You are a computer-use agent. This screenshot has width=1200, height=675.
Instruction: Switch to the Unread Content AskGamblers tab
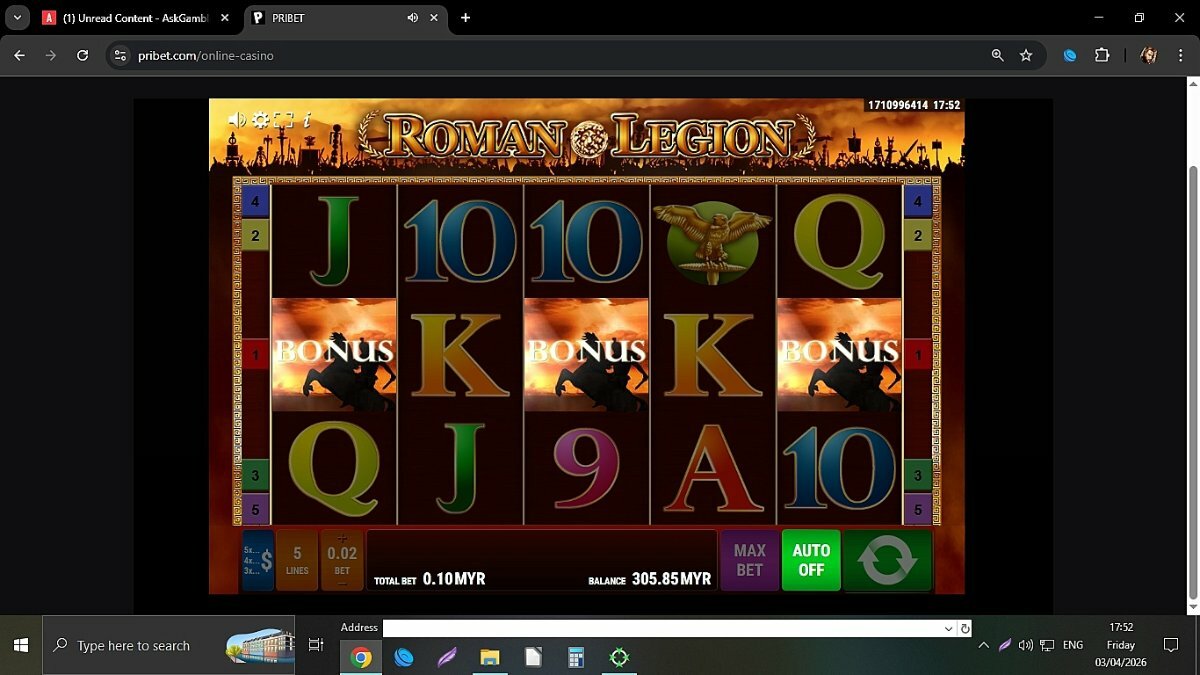(130, 18)
